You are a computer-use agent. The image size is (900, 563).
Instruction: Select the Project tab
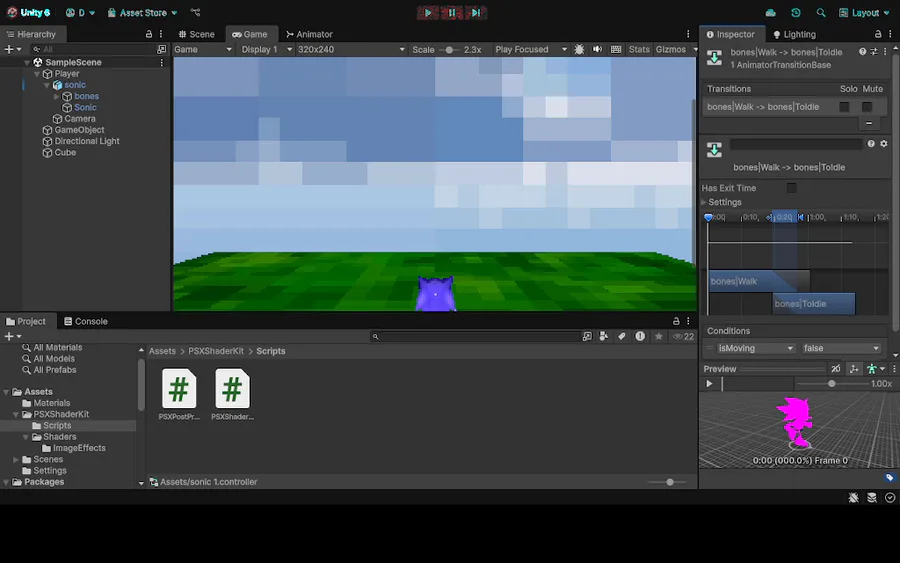coord(26,321)
